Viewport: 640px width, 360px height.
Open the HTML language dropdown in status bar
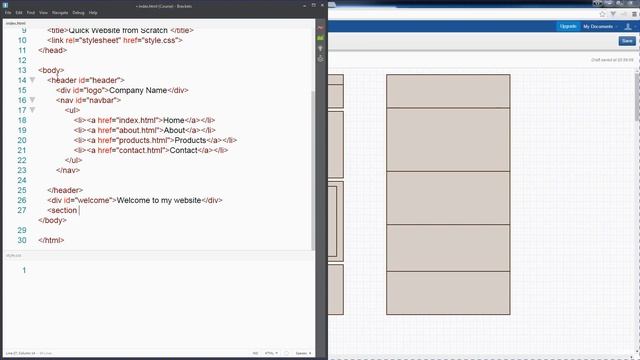coord(271,353)
